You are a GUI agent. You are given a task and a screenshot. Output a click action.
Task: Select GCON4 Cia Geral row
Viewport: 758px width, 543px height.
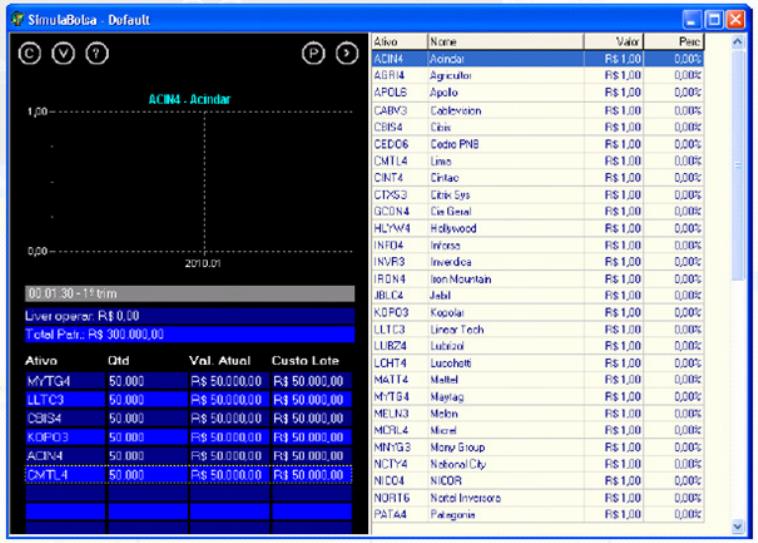pyautogui.click(x=538, y=211)
